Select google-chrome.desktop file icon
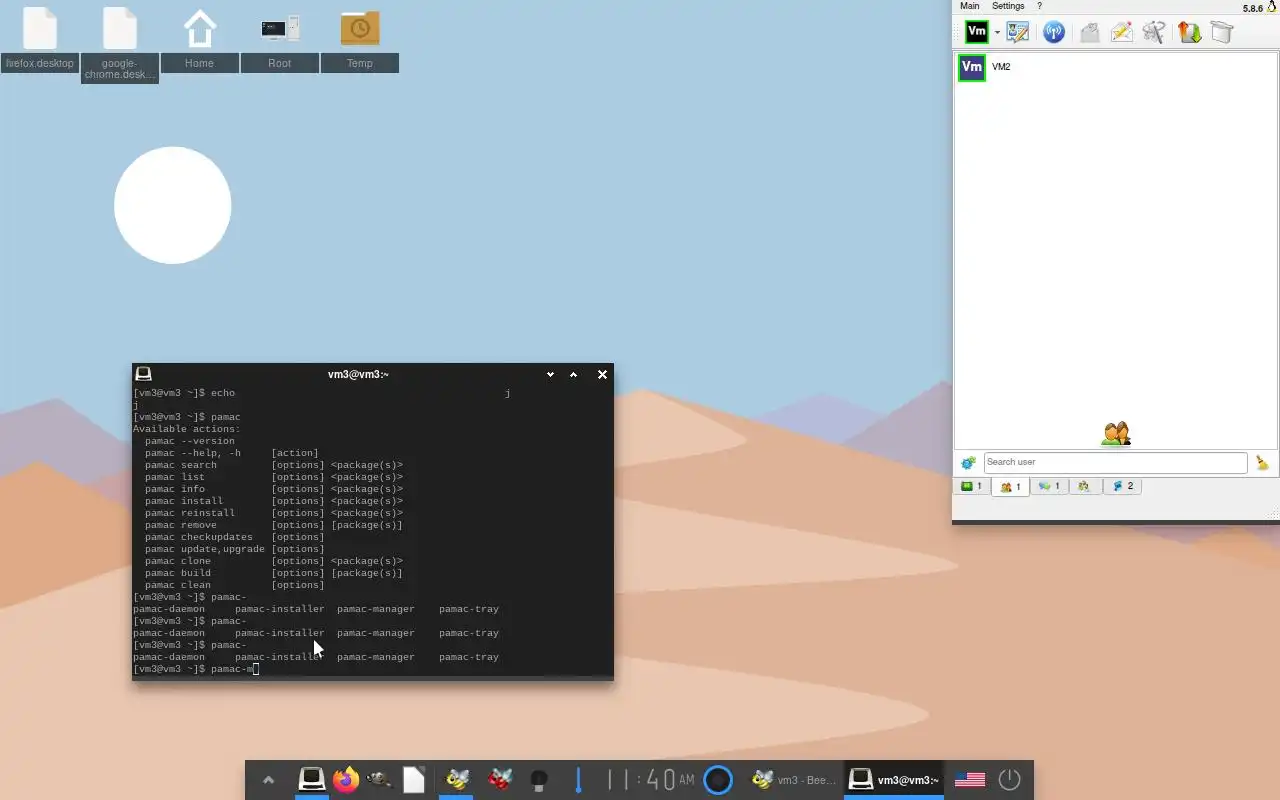 (x=120, y=44)
